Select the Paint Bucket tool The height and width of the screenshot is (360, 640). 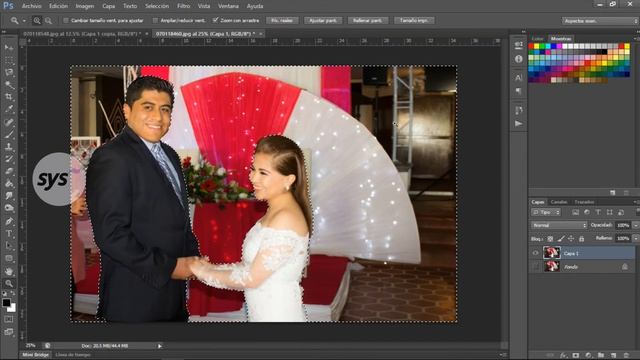point(9,184)
